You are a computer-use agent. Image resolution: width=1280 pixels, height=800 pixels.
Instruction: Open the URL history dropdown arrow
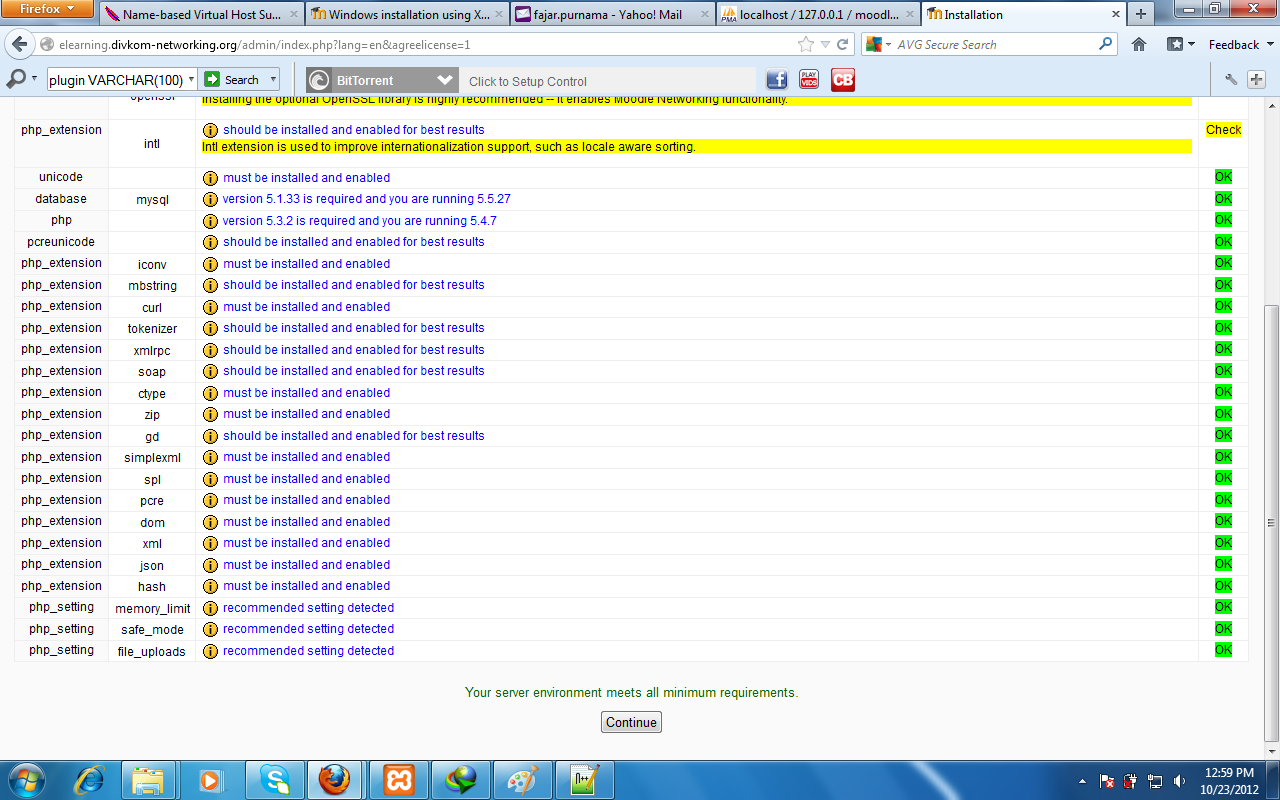click(x=825, y=45)
